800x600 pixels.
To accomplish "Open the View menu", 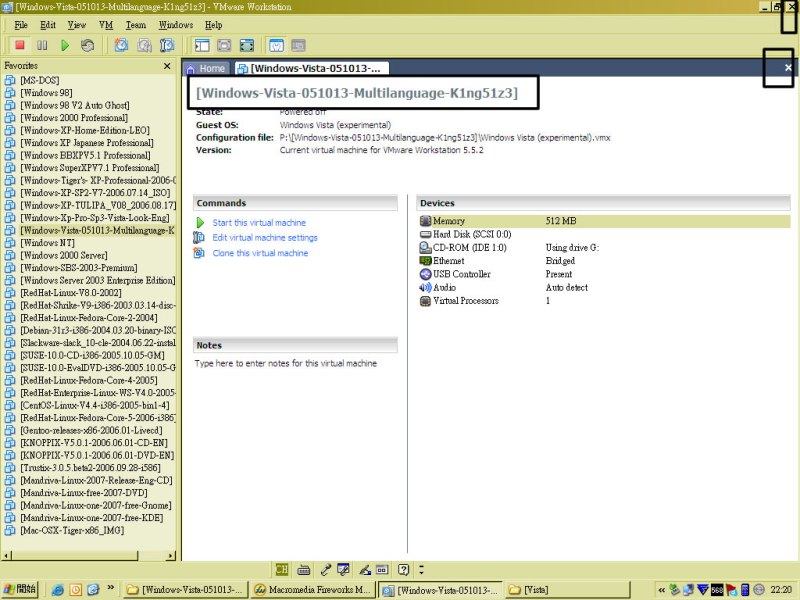I will pos(77,24).
